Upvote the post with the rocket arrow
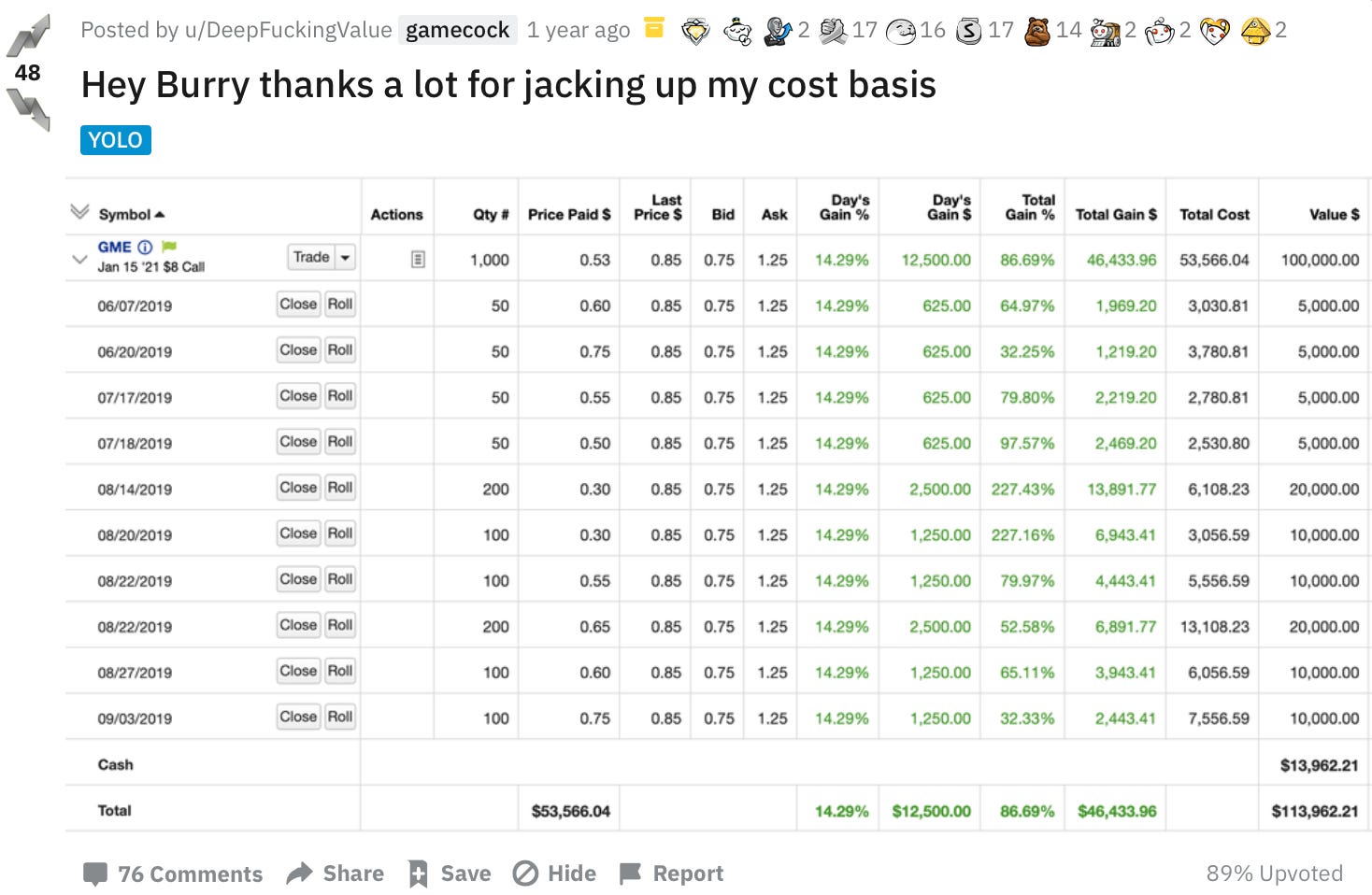This screenshot has width=1372, height=895. [x=27, y=36]
